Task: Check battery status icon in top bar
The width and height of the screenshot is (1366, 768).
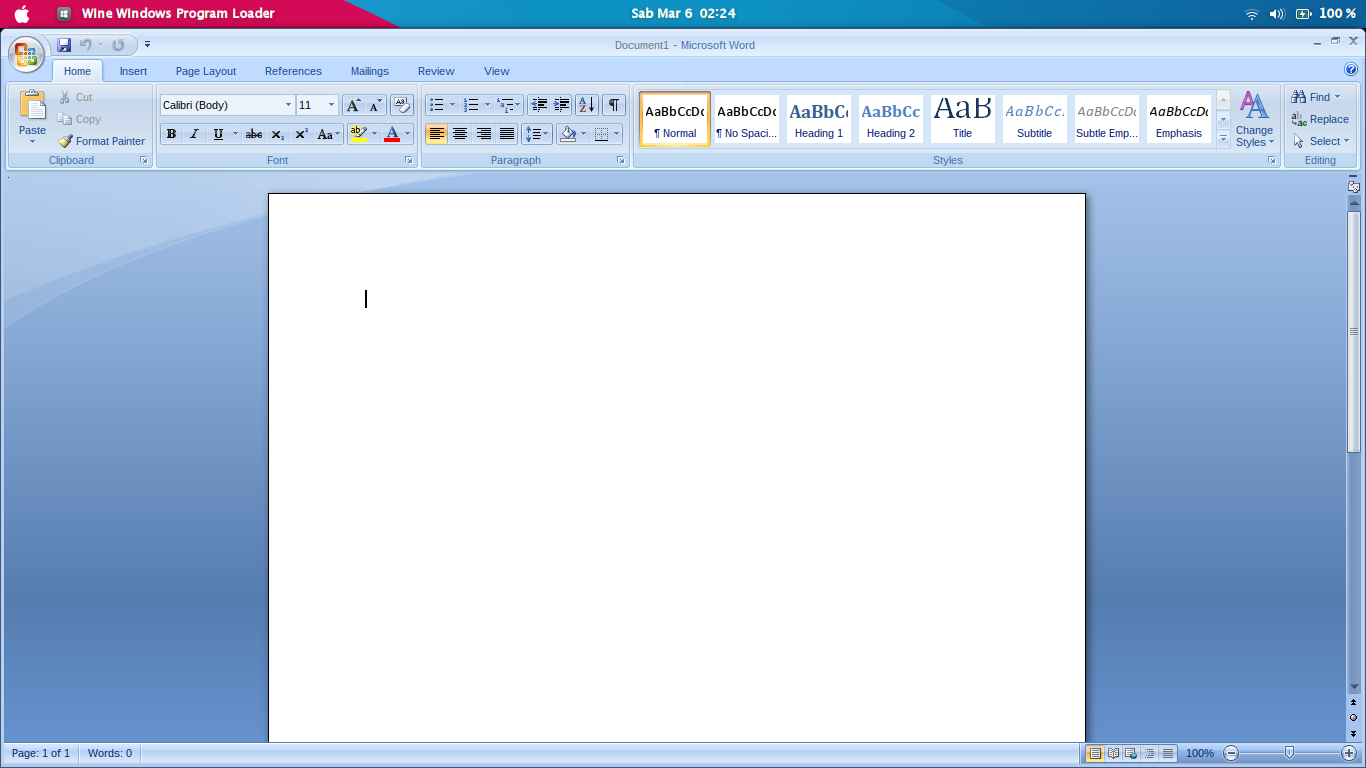Action: (x=1304, y=14)
